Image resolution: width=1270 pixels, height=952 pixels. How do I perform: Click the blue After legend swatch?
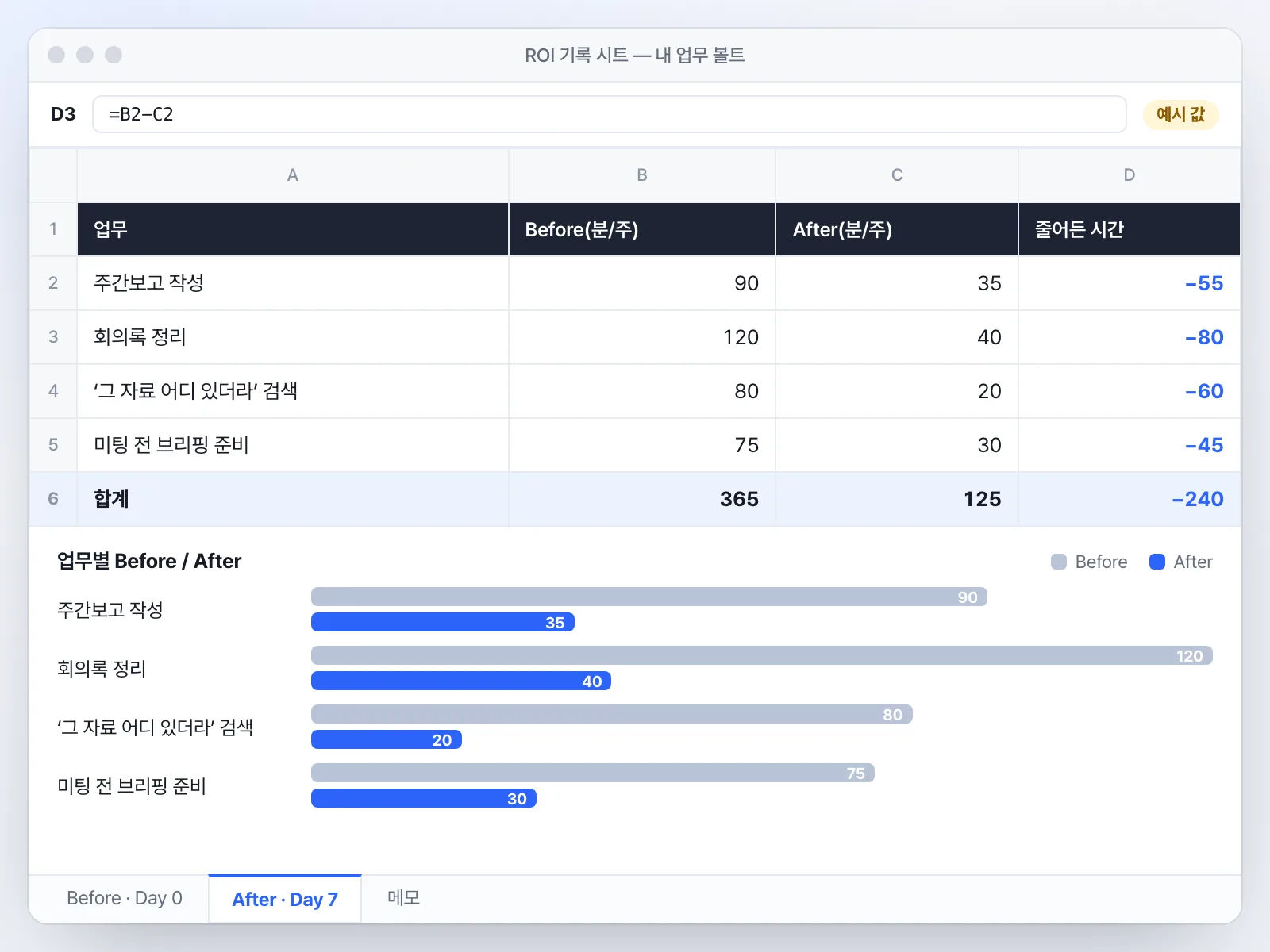click(x=1157, y=562)
